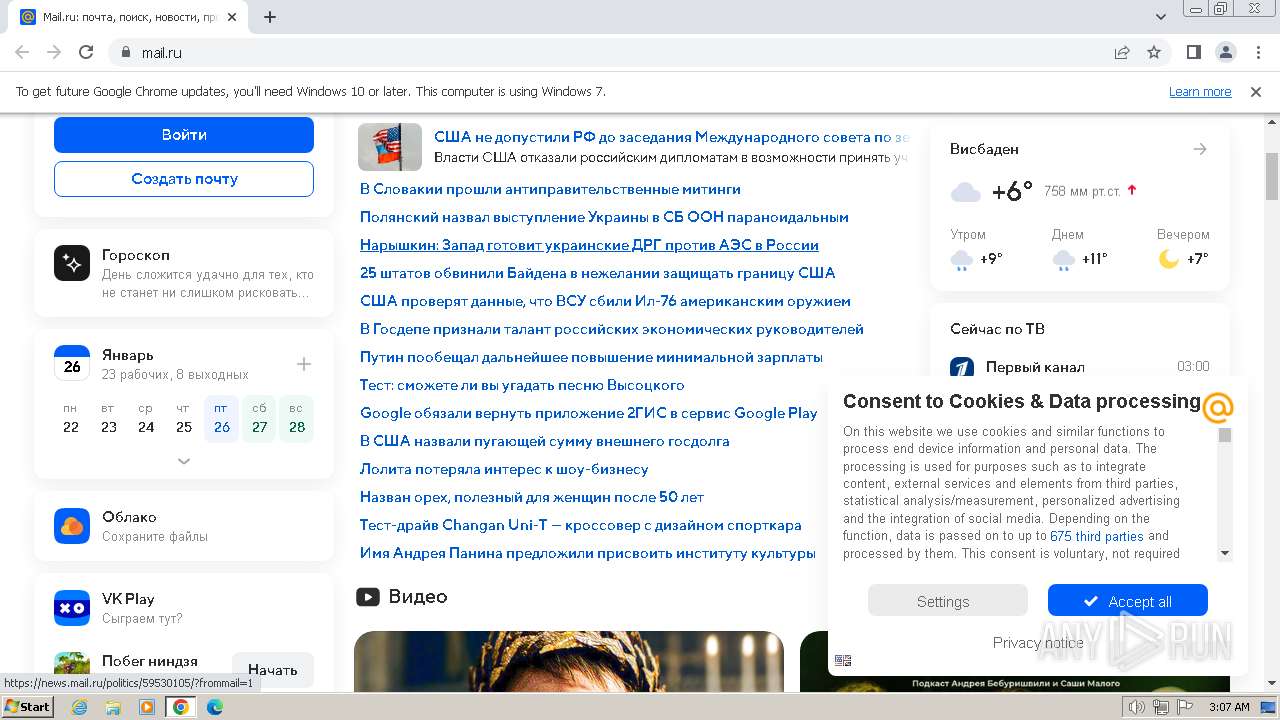Open the Changan Uni-T test-drive link
Viewport: 1280px width, 720px height.
(x=580, y=525)
